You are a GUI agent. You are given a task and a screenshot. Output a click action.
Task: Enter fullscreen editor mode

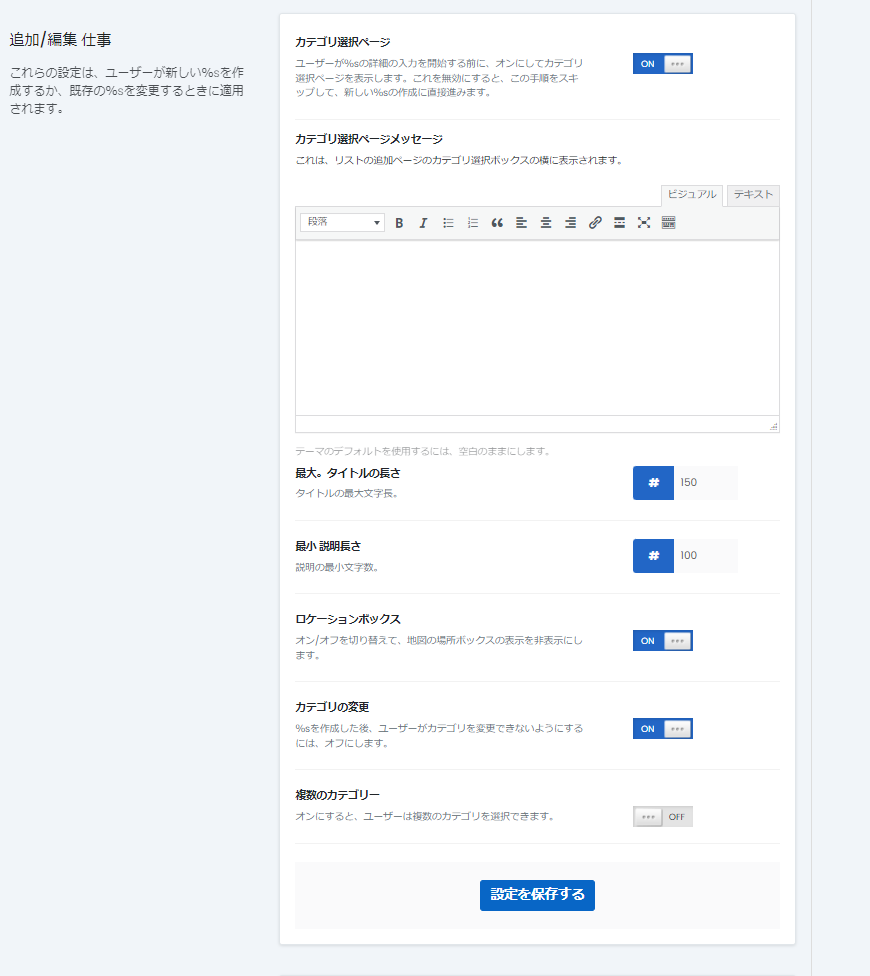pyautogui.click(x=644, y=223)
